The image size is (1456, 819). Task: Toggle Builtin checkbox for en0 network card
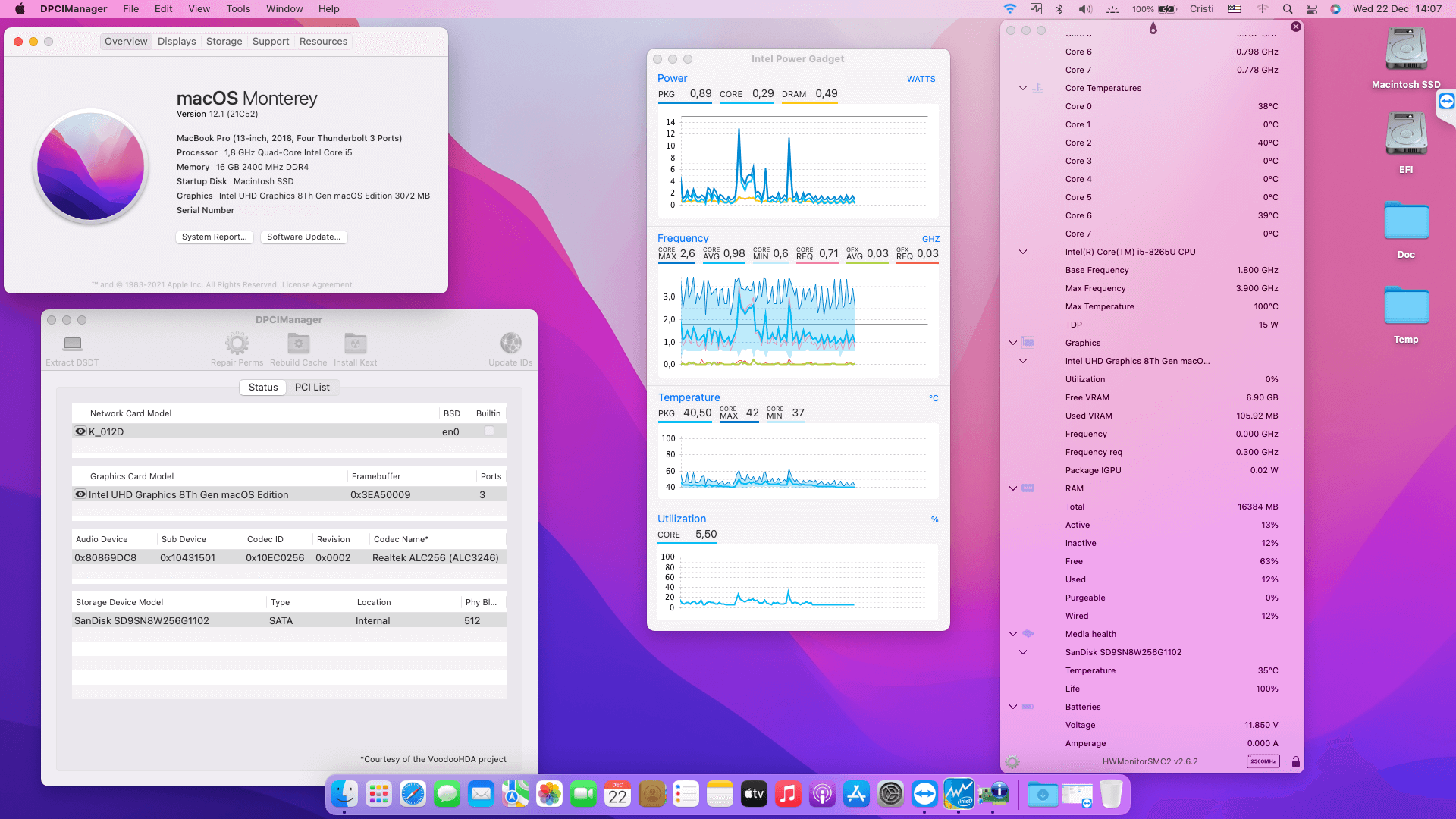(x=489, y=431)
